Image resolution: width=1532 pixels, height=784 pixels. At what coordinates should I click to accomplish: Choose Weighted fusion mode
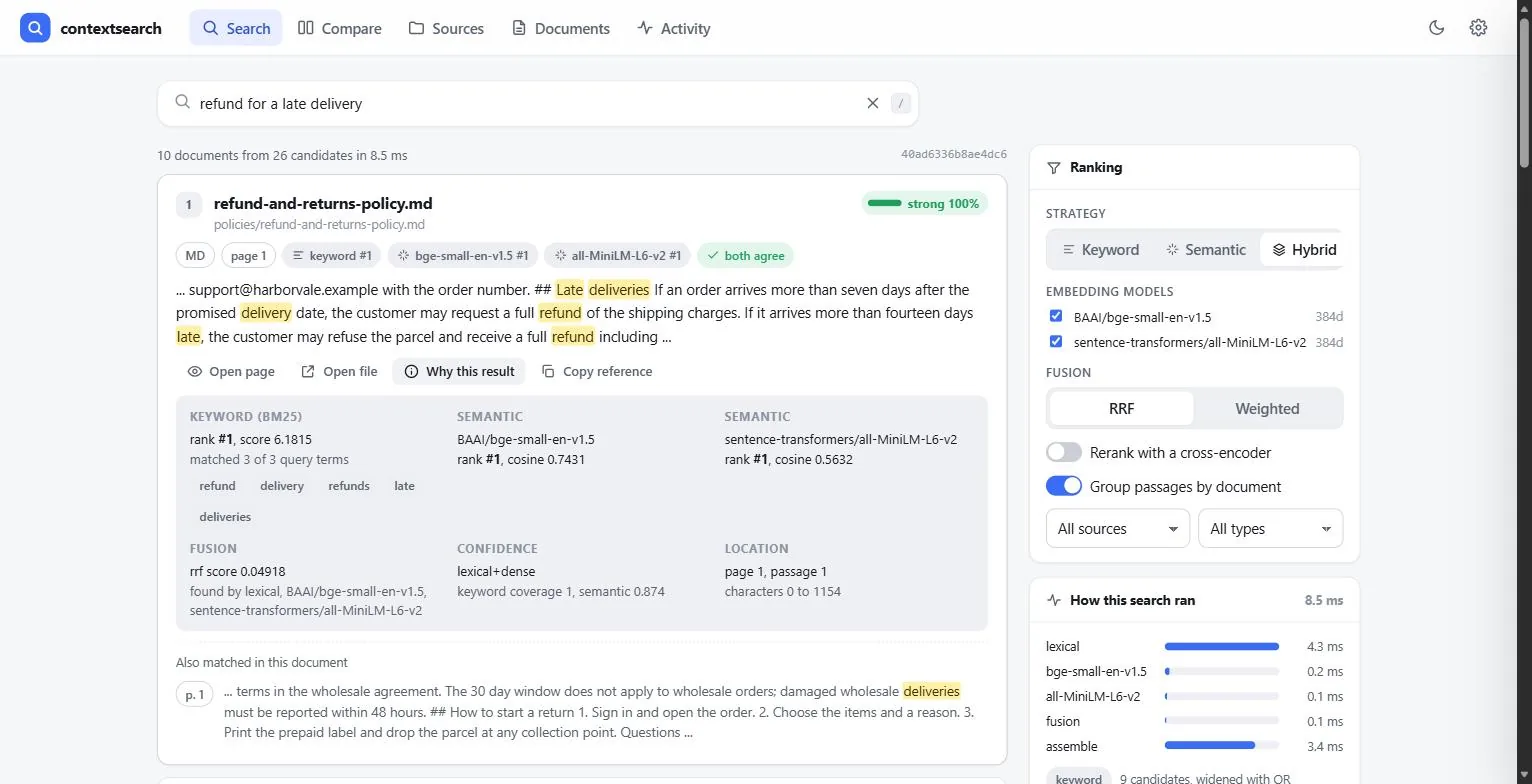[1267, 408]
